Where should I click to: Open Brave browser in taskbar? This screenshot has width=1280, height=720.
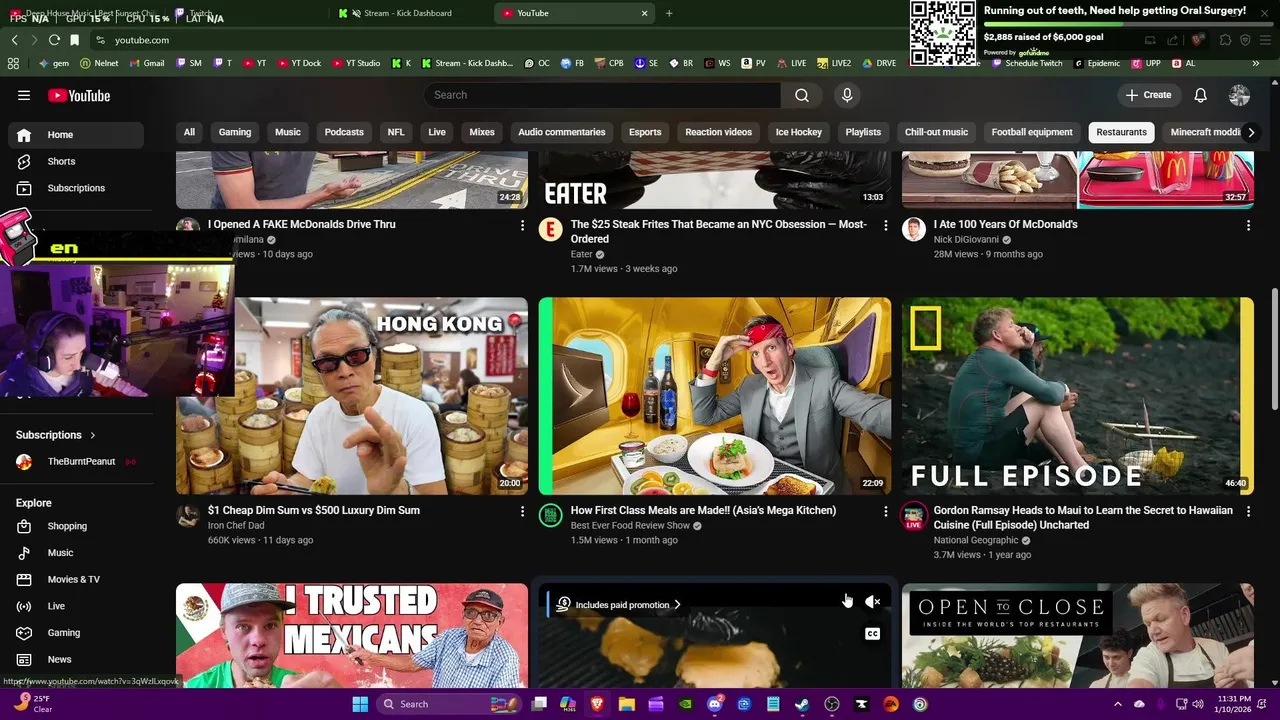[597, 704]
